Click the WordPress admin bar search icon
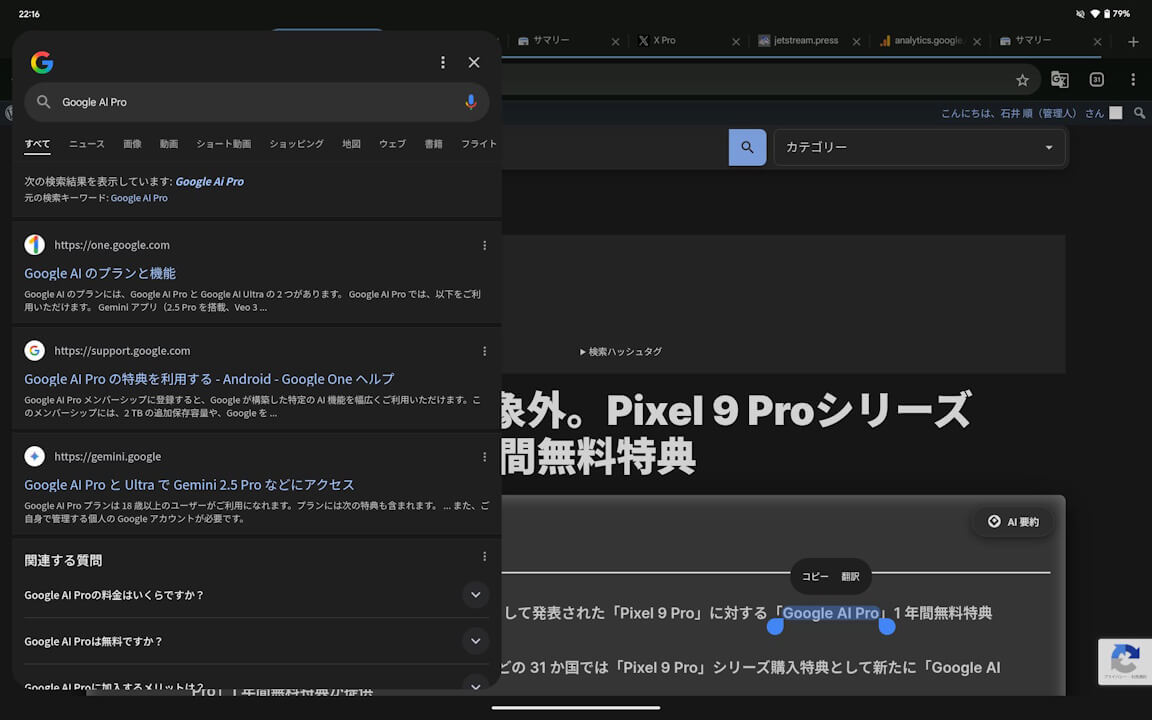This screenshot has height=720, width=1152. 1140,113
